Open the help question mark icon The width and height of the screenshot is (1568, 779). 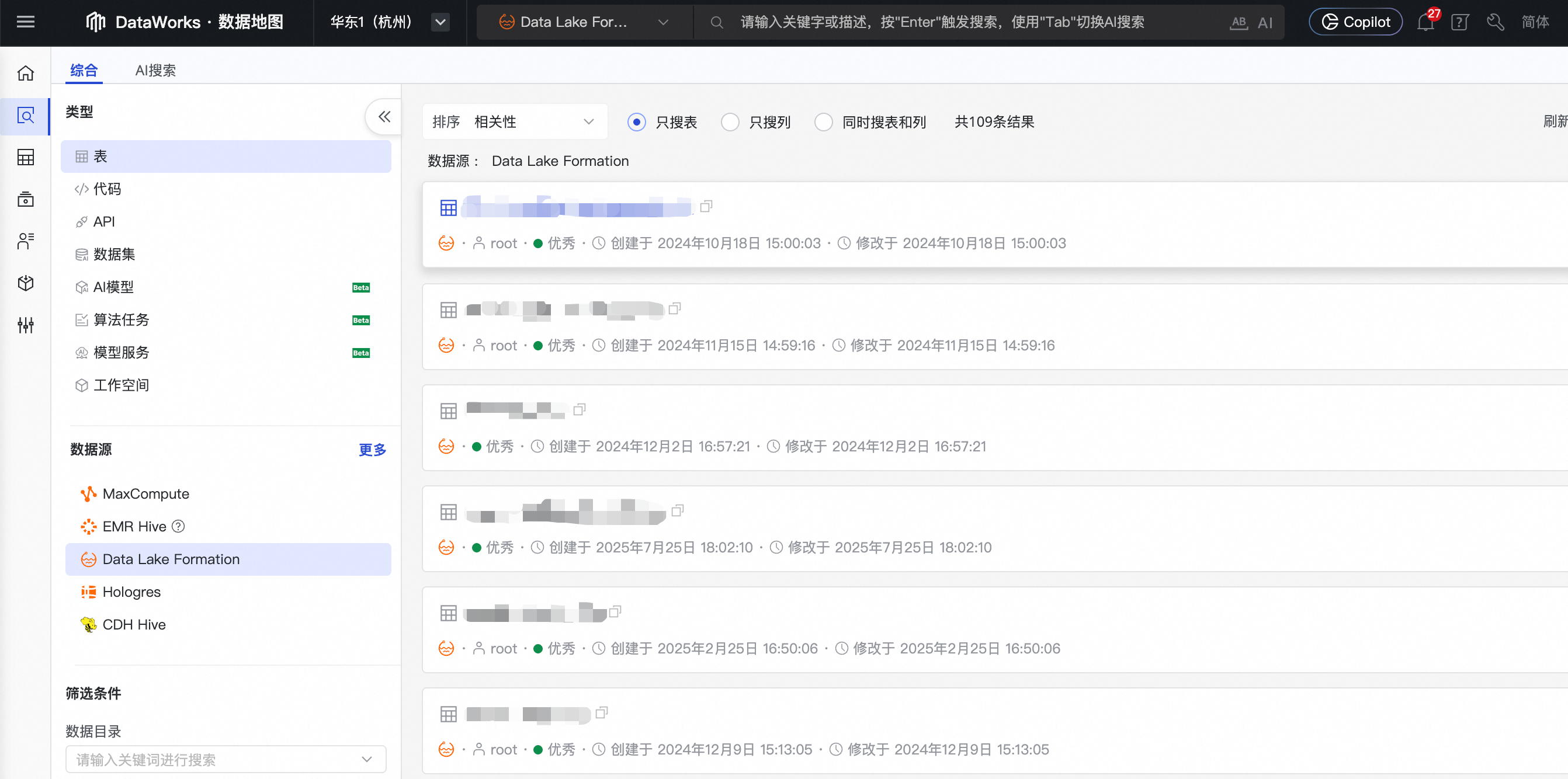point(1459,23)
